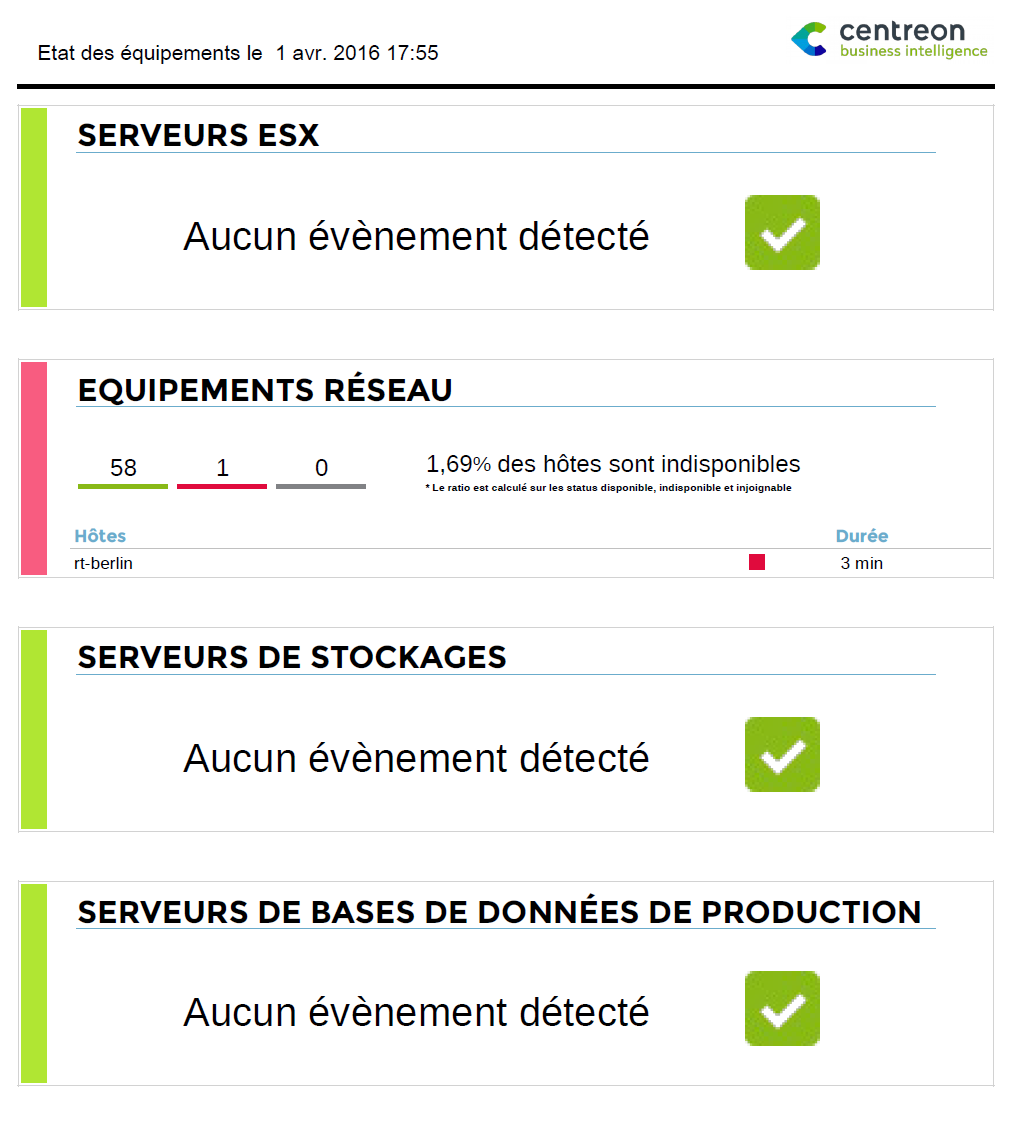Open the SERVEURS ESX section title
Image resolution: width=1011 pixels, height=1125 pixels.
[x=198, y=136]
